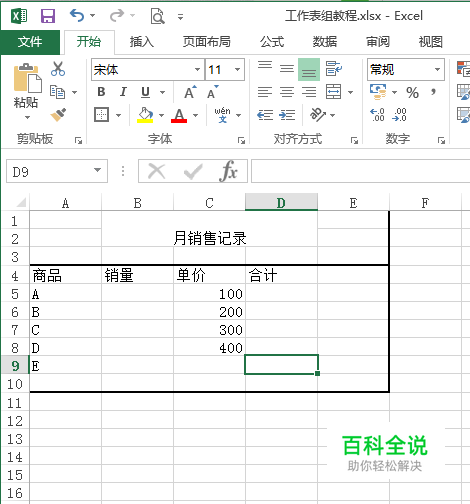
Task: Toggle Align Right
Action: (x=309, y=92)
